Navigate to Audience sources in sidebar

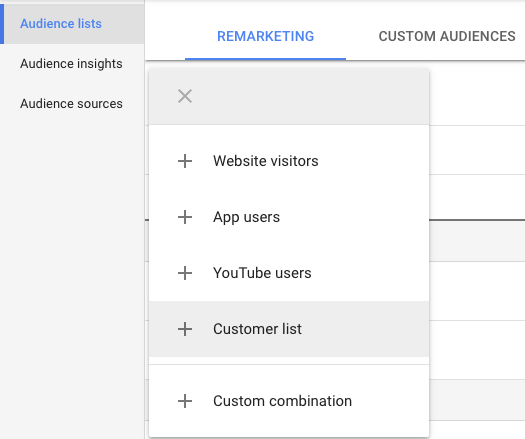click(x=71, y=103)
